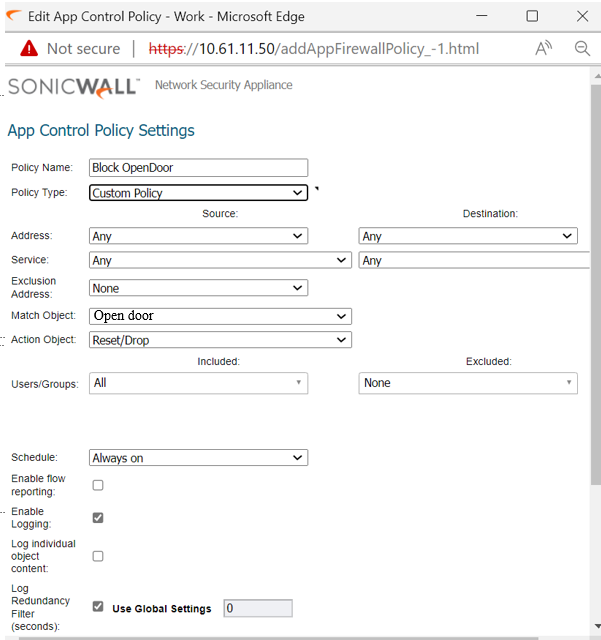Maximize the Edit App Control Policy window
This screenshot has width=601, height=640.
coord(532,16)
